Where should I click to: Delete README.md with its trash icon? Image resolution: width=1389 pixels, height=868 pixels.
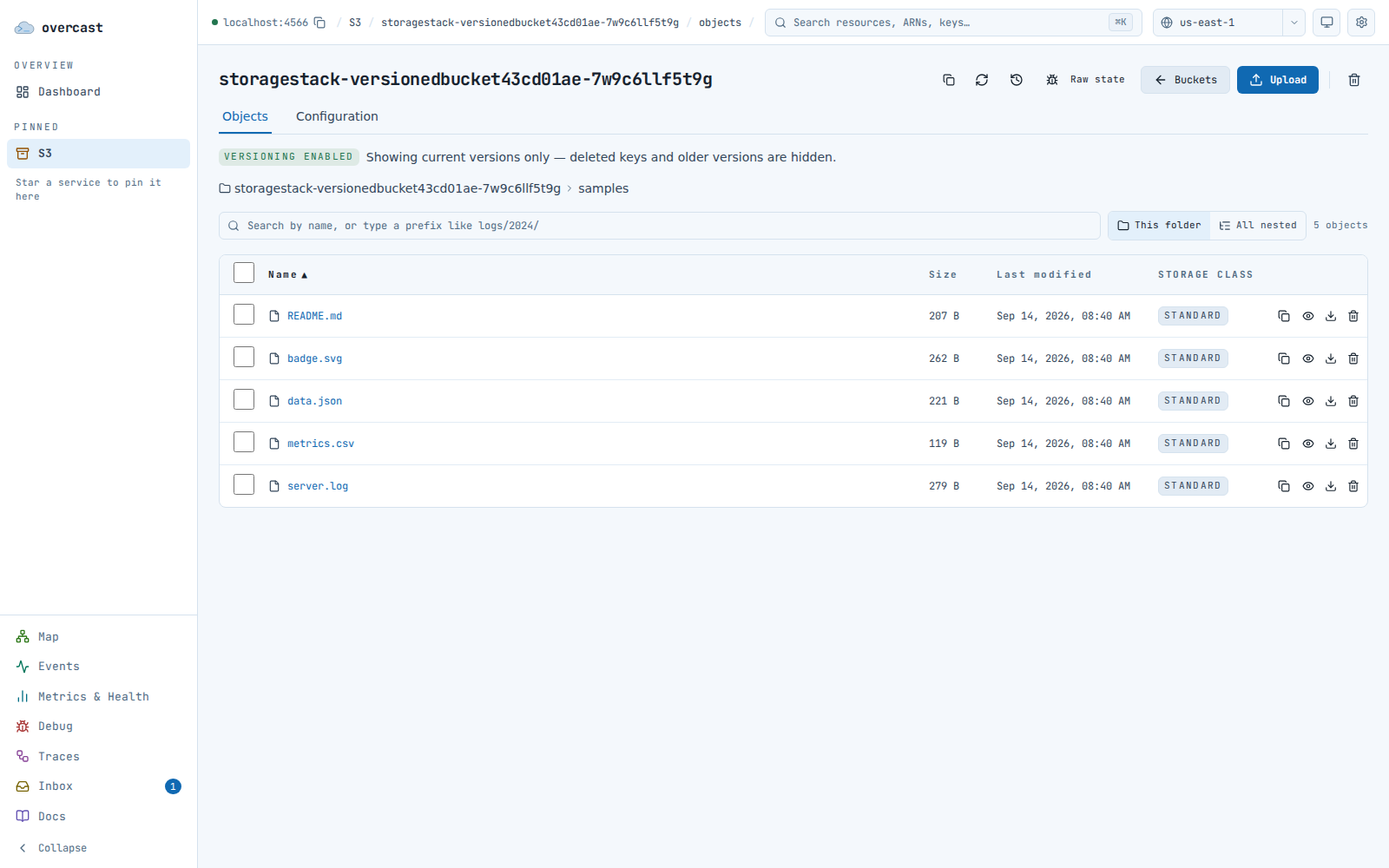click(1353, 316)
